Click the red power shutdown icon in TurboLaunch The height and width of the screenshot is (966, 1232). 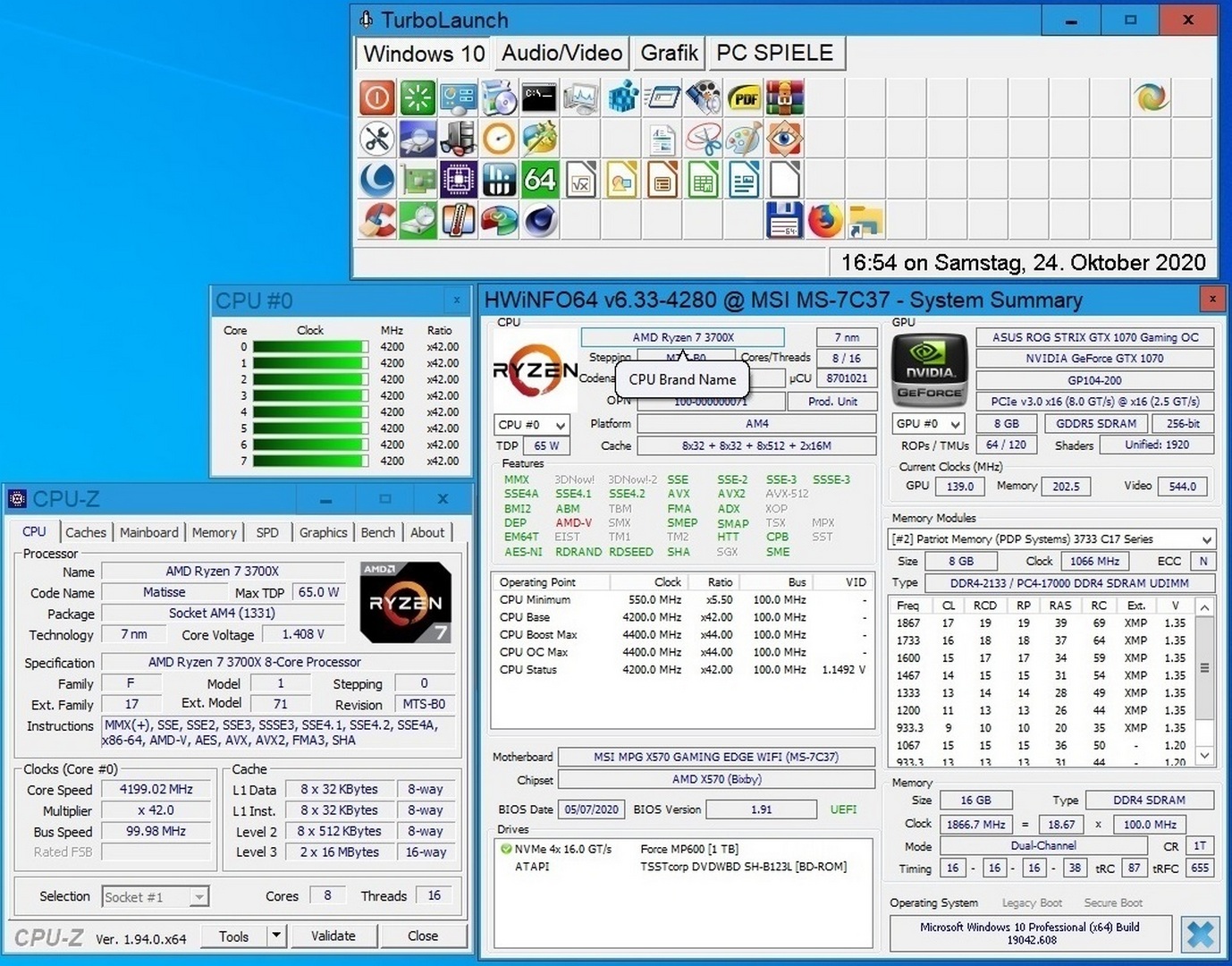click(376, 97)
